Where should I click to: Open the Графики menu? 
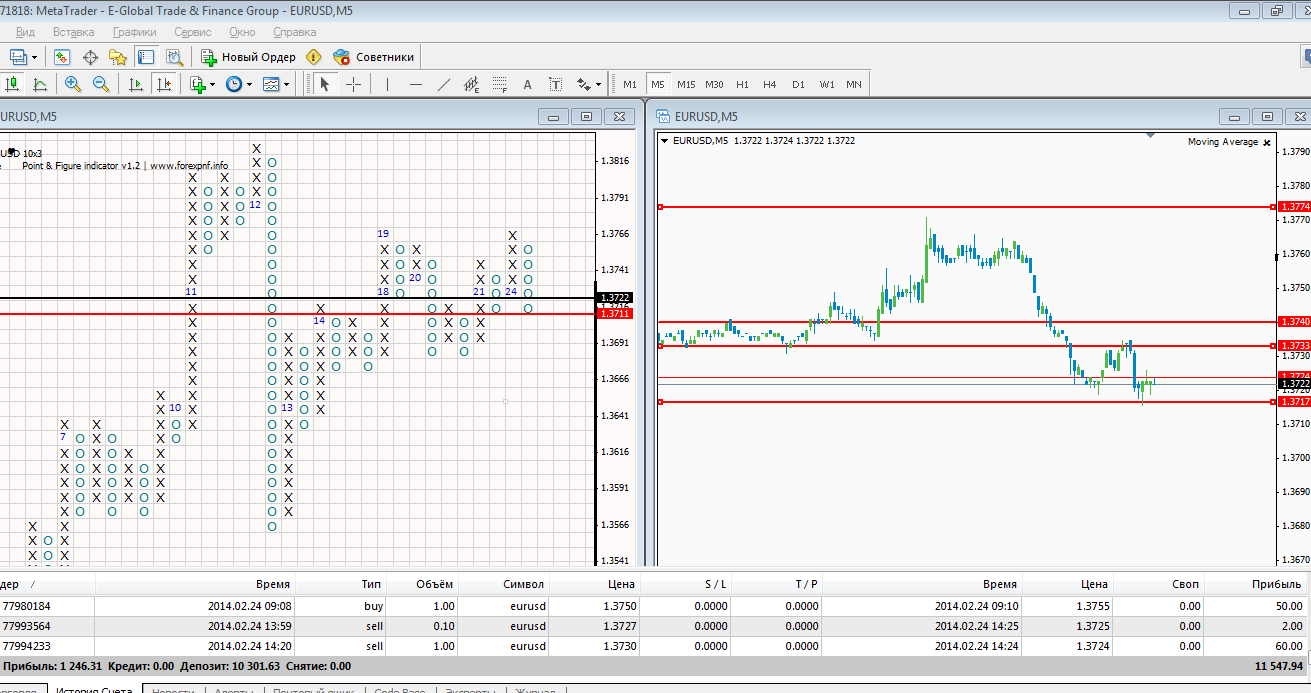point(134,32)
